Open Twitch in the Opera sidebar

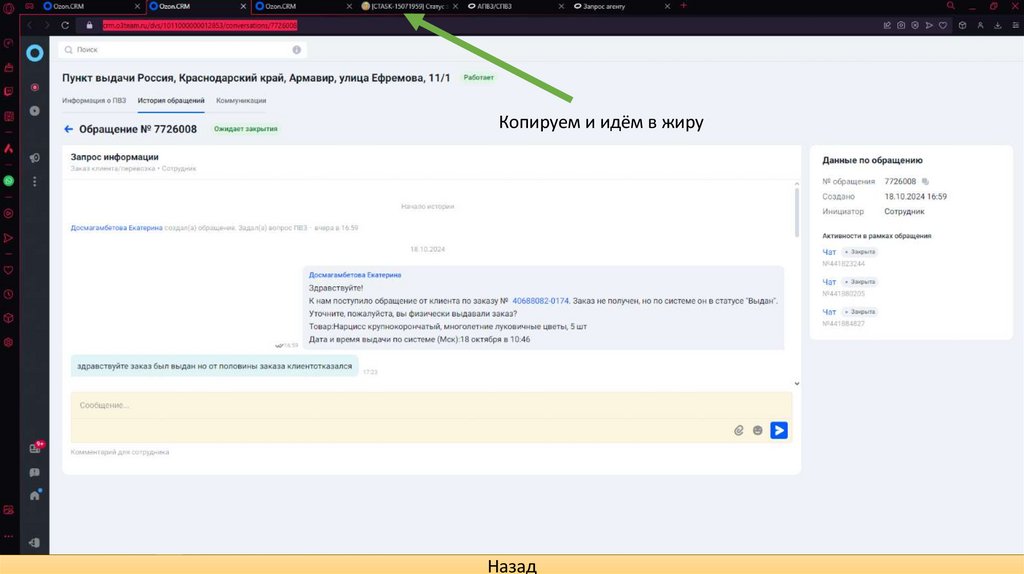(x=8, y=91)
